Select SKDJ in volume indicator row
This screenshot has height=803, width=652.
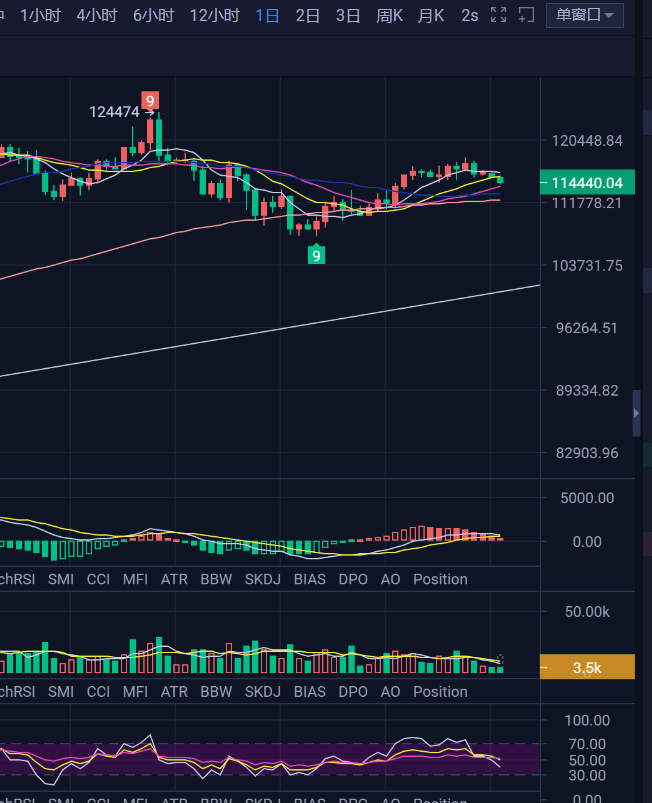tap(263, 692)
